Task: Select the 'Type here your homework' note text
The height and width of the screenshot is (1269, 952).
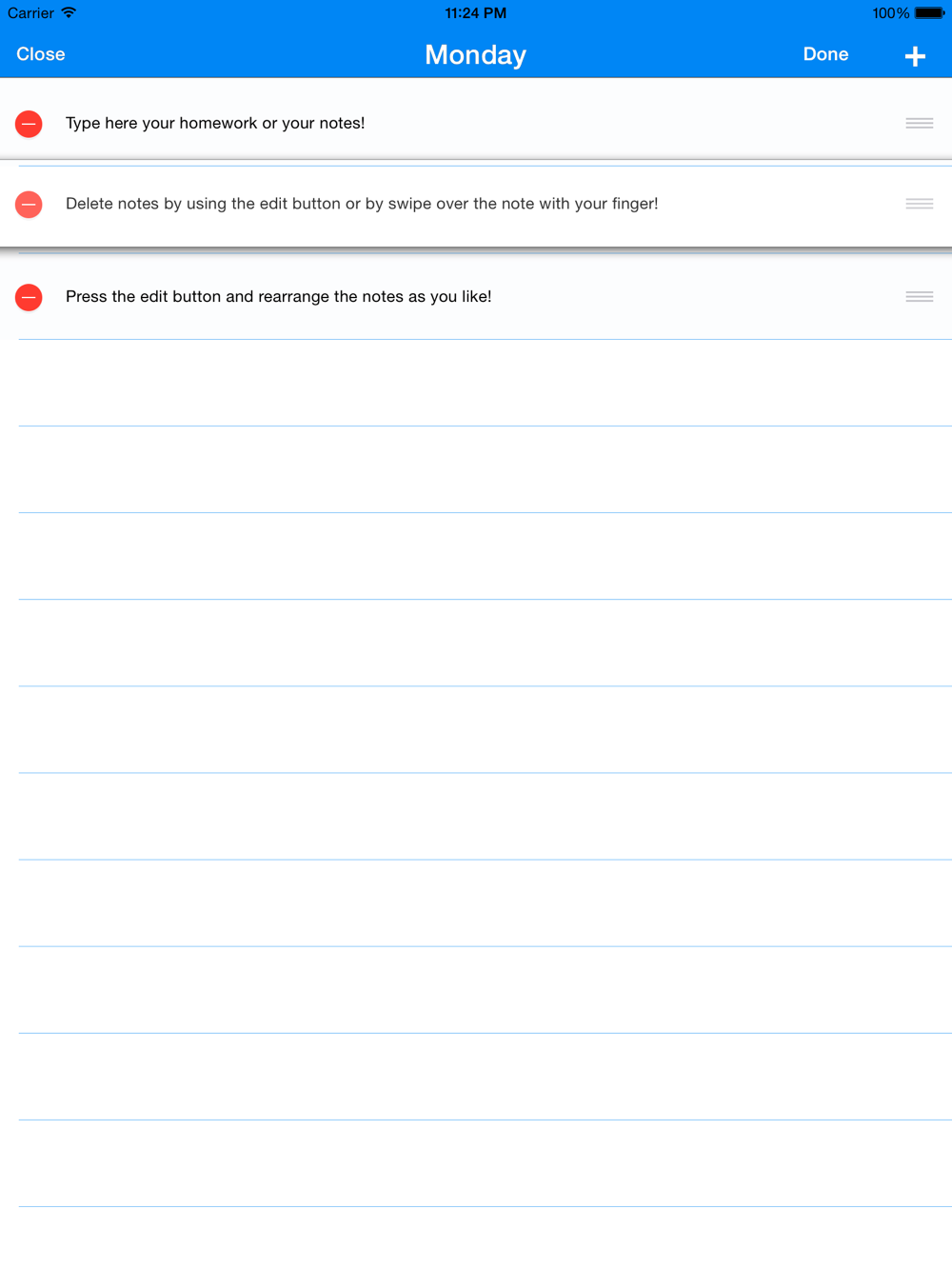Action: tap(215, 123)
